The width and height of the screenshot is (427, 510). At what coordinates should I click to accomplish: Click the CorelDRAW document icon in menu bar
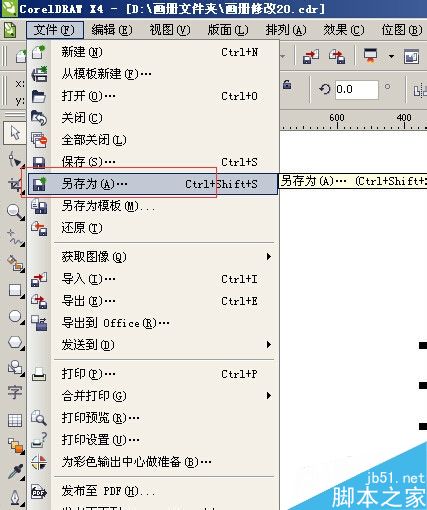[10, 30]
